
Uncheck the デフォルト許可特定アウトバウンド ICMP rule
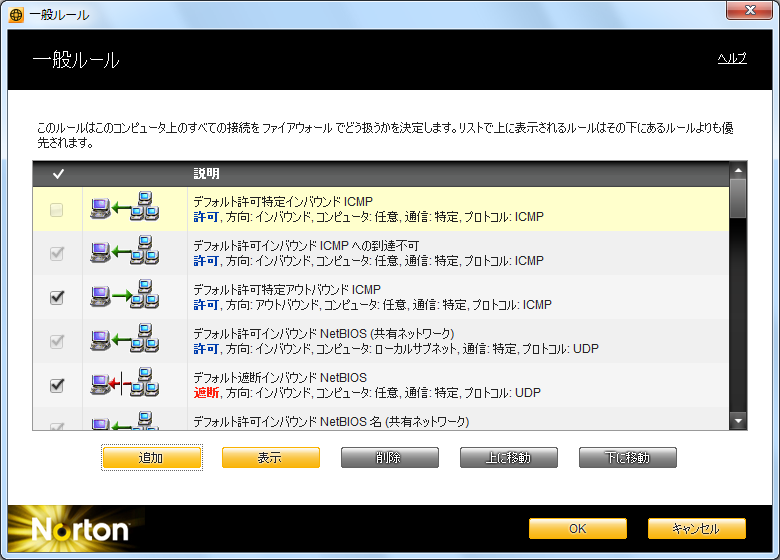tap(57, 297)
